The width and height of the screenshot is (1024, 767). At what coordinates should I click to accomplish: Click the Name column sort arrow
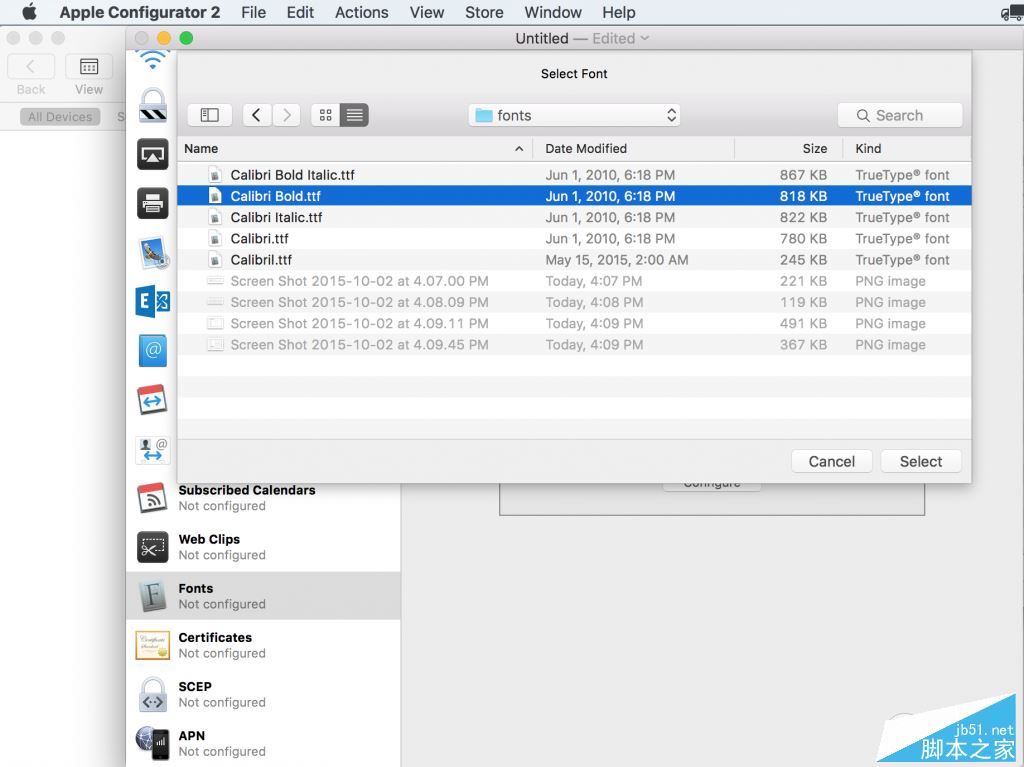click(x=519, y=149)
